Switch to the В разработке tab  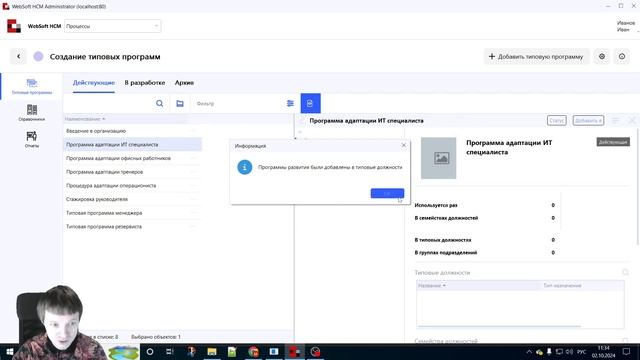145,82
